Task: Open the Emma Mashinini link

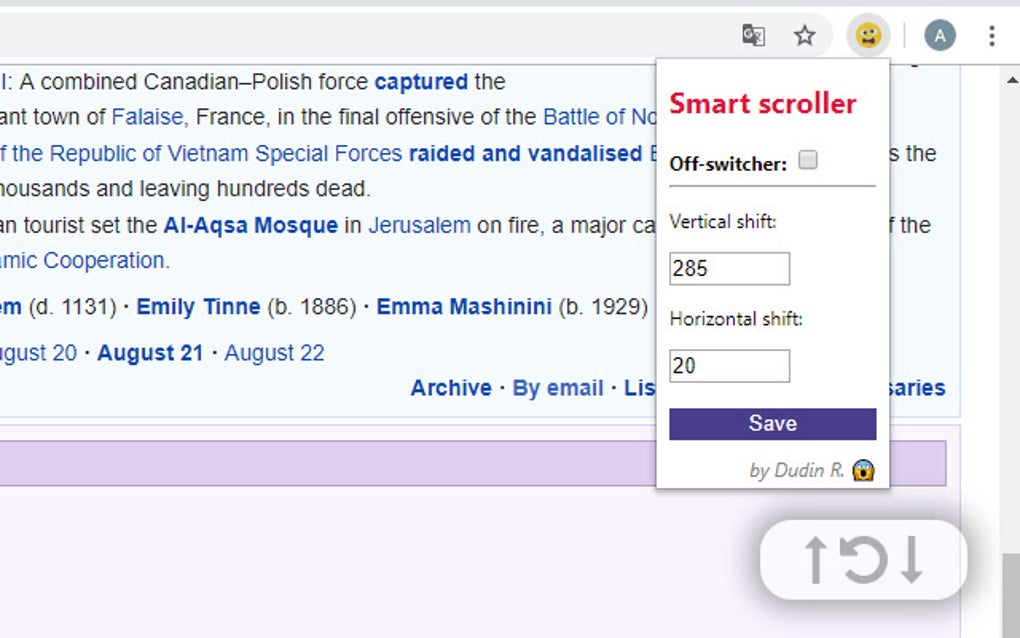Action: click(465, 307)
